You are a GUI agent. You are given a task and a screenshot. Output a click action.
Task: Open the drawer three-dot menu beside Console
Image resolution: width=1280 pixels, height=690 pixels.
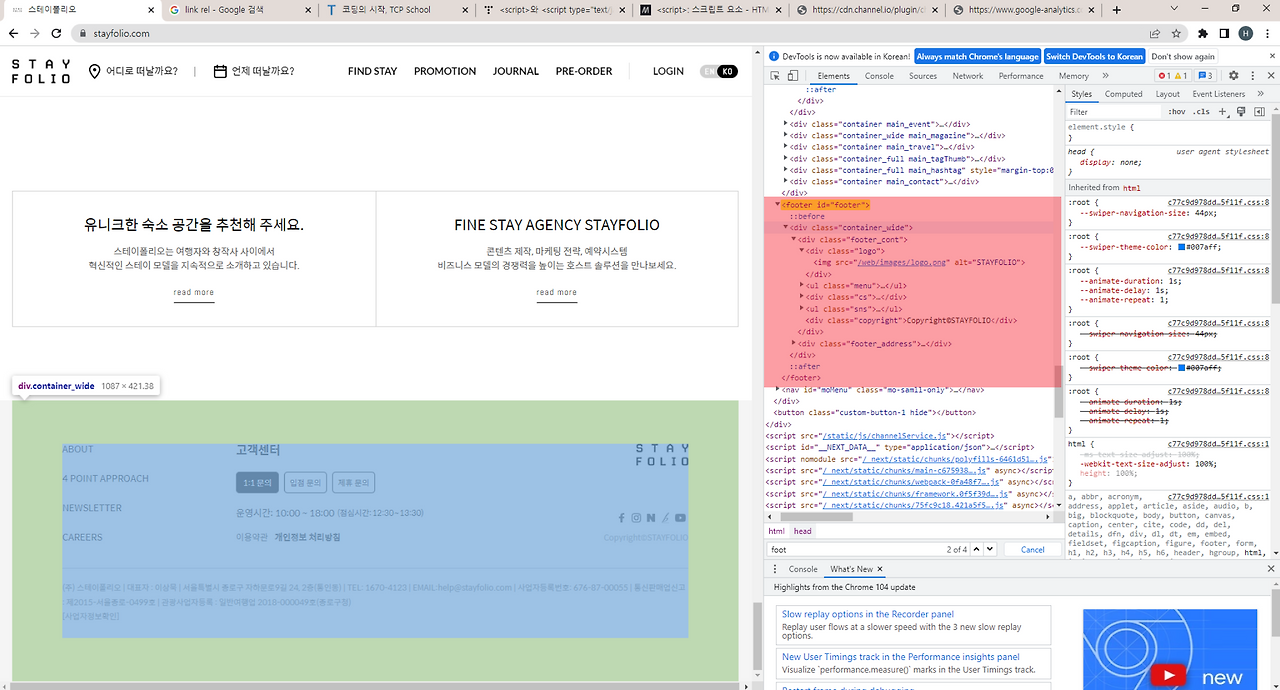click(775, 569)
